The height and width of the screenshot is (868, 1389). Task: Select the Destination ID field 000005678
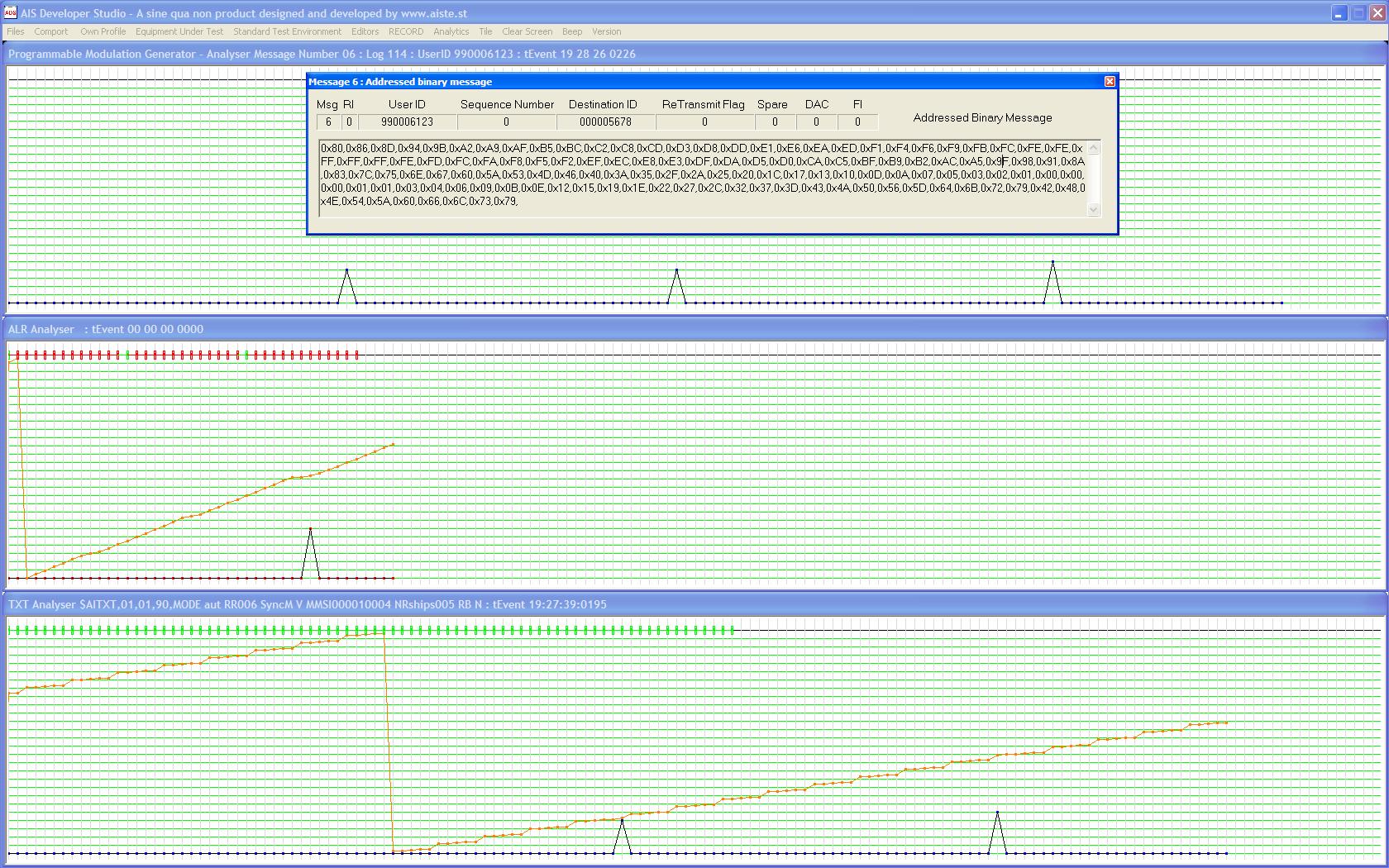coord(605,122)
